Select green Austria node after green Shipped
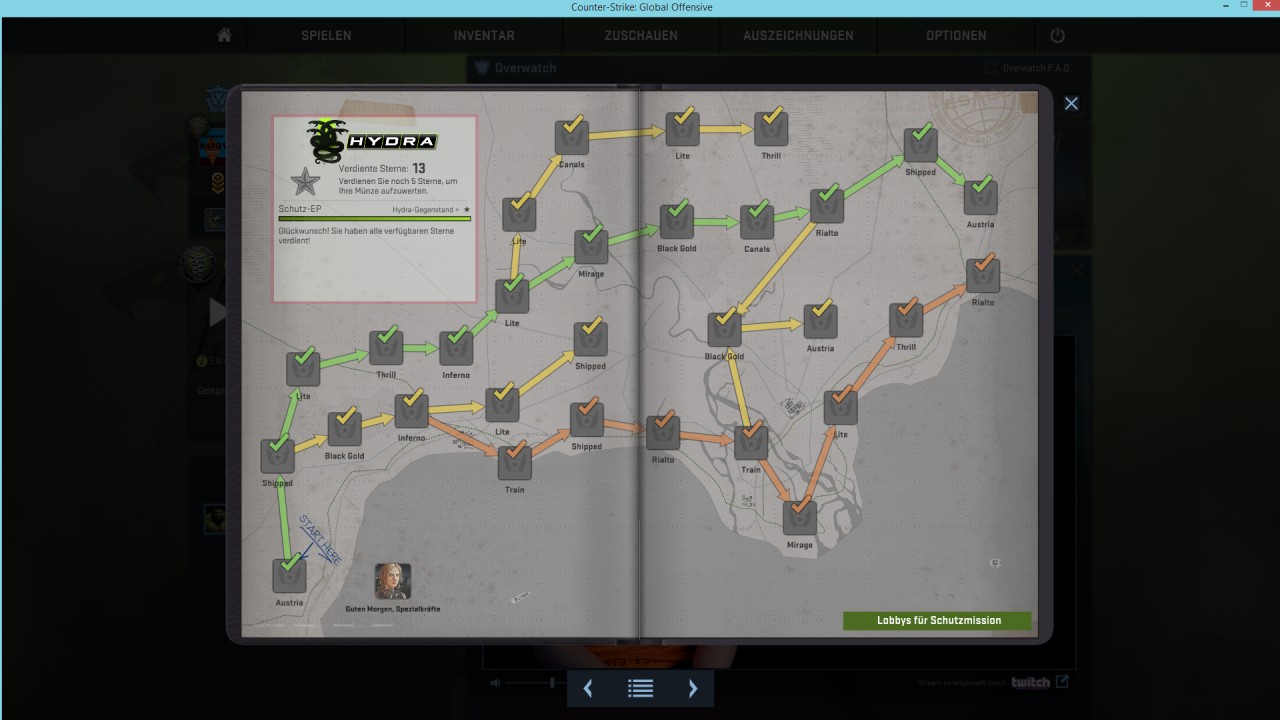 (980, 196)
